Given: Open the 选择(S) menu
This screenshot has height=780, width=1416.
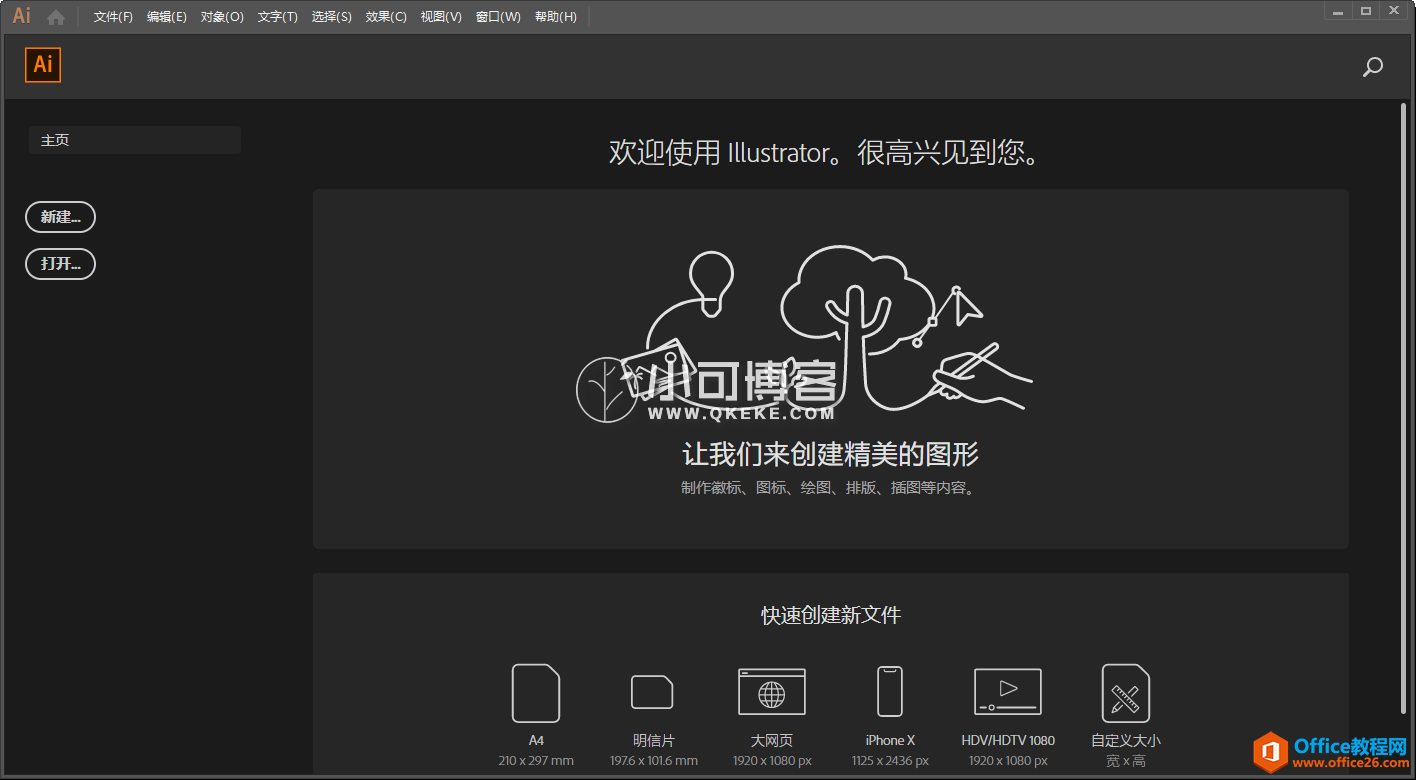Looking at the screenshot, I should coord(331,17).
